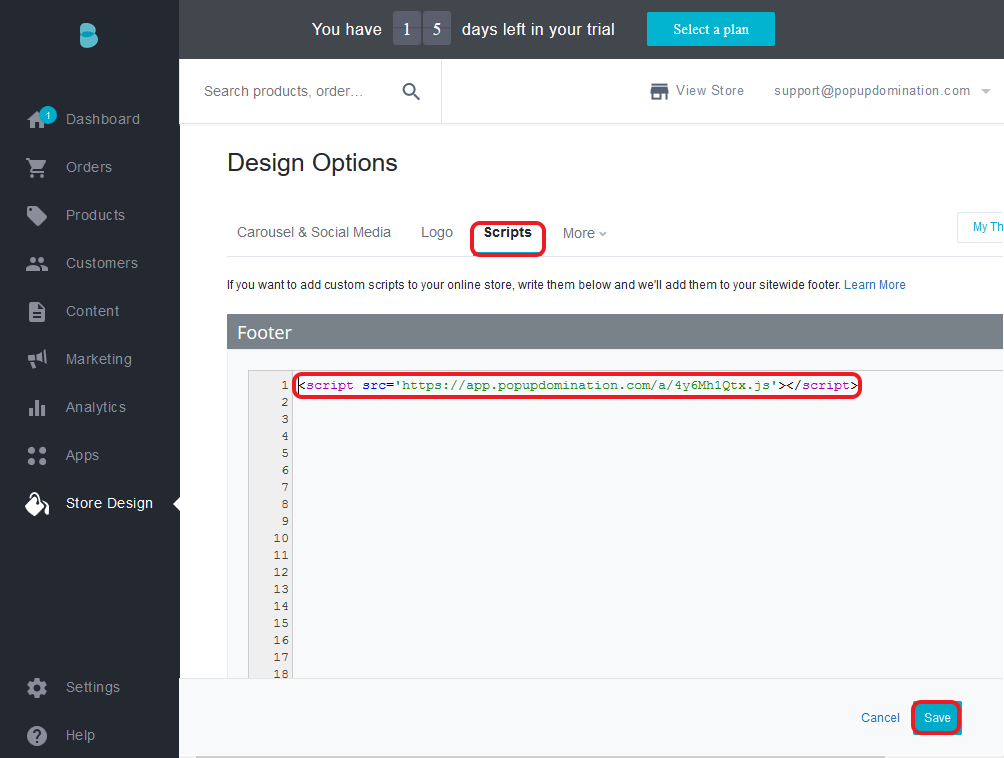Click the Store Design paint bucket icon

pos(36,504)
